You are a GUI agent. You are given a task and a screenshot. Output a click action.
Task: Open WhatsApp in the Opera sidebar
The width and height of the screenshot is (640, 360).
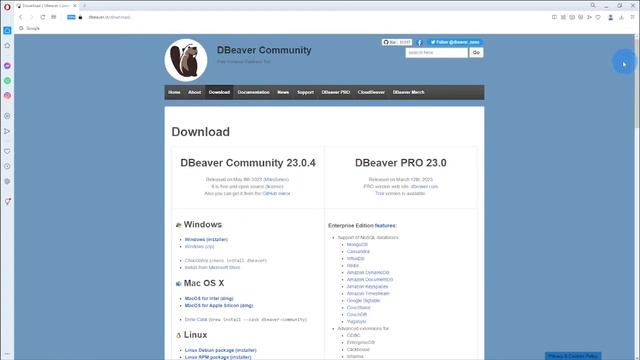7,81
